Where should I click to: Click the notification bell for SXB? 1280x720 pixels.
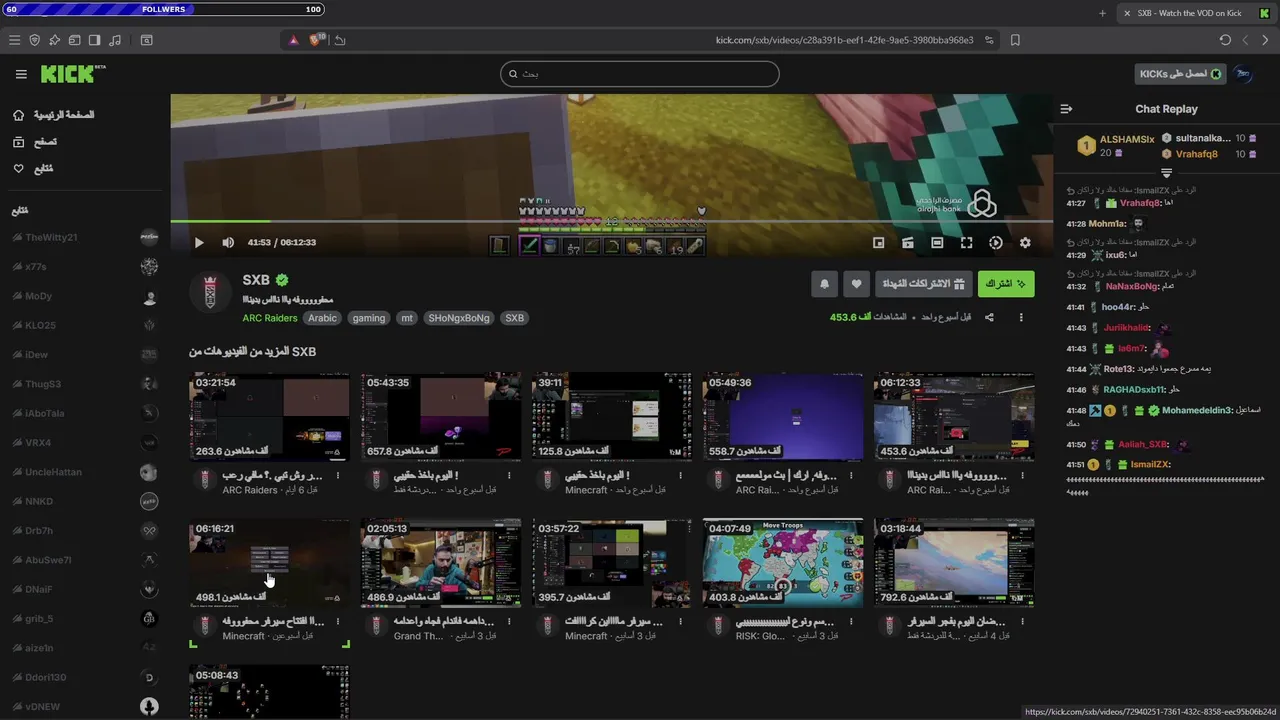pos(824,284)
